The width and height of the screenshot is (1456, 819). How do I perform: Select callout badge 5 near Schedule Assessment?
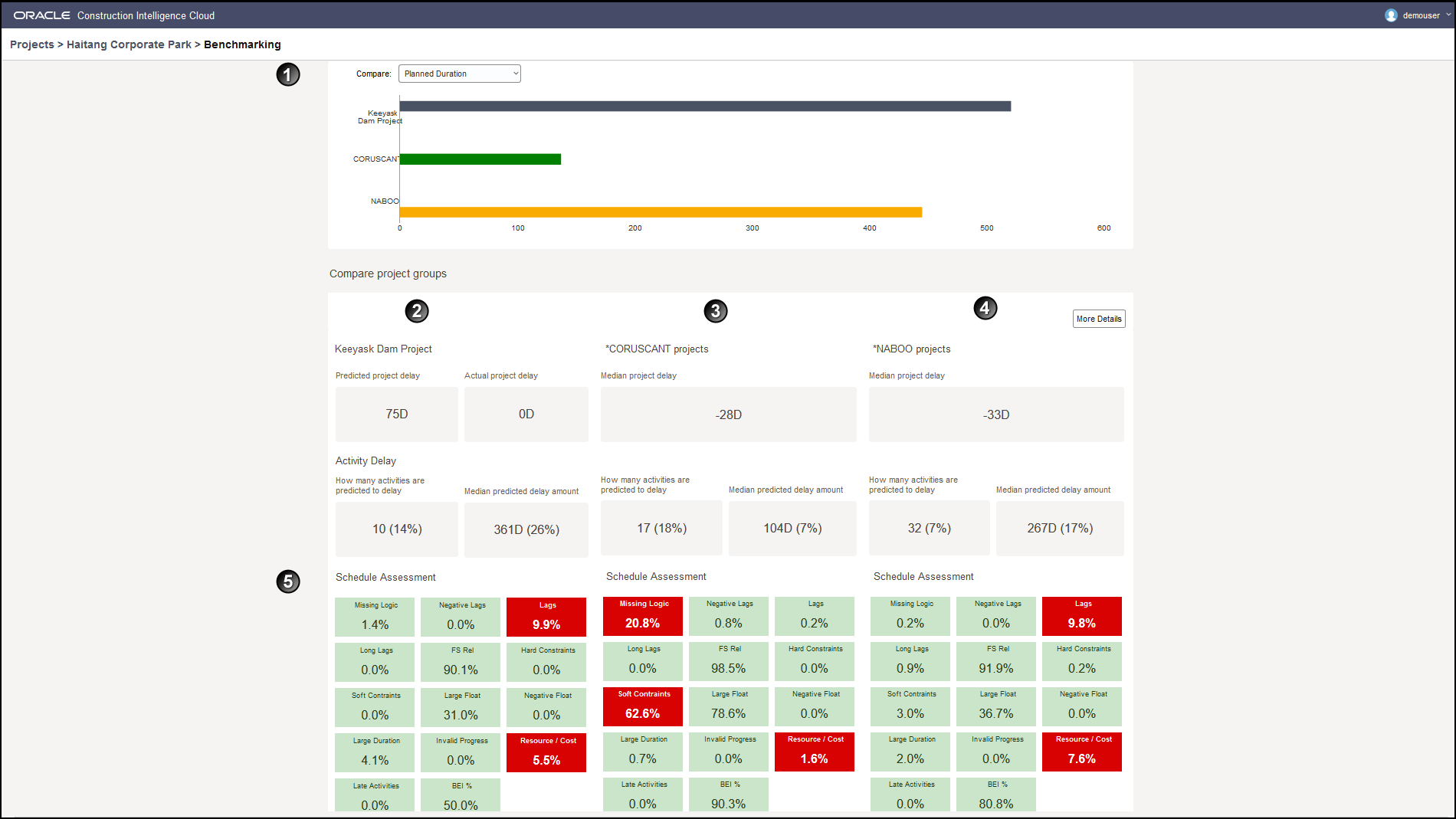[287, 582]
